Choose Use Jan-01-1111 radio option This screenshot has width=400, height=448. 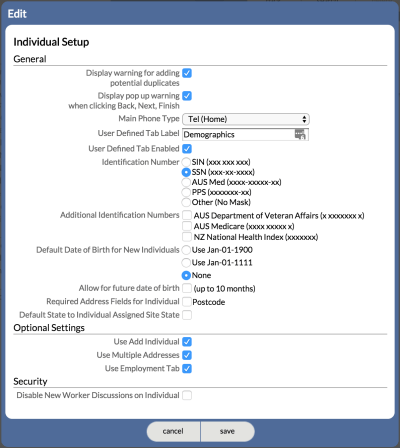coord(186,263)
